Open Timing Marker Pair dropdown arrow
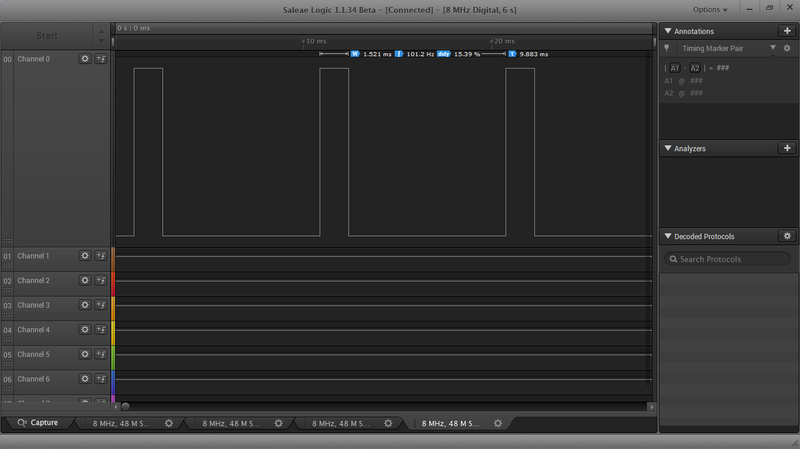This screenshot has height=449, width=800. tap(772, 48)
